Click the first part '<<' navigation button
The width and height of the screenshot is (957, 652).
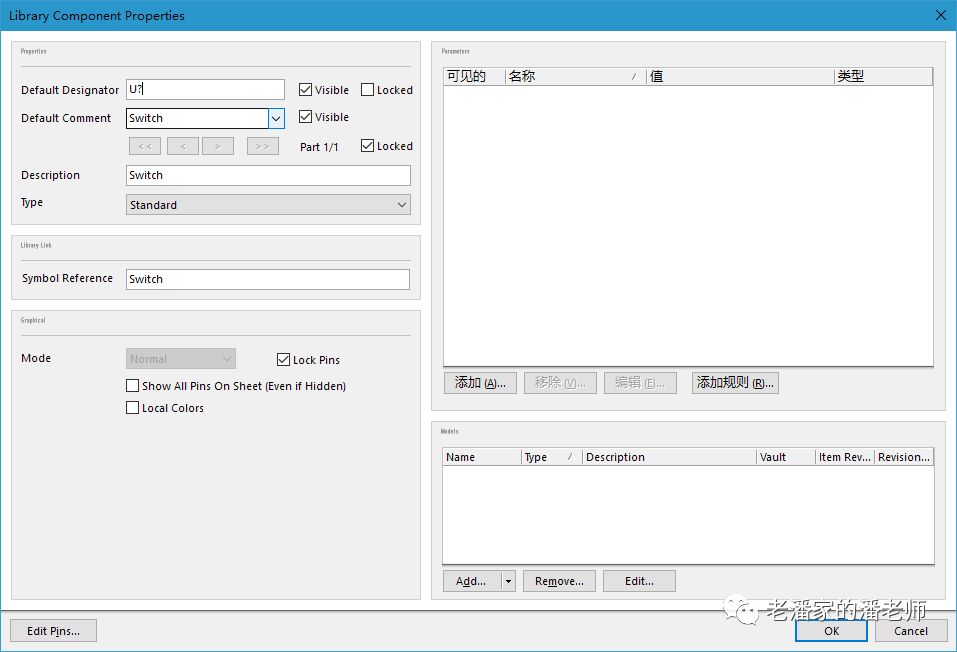(144, 146)
